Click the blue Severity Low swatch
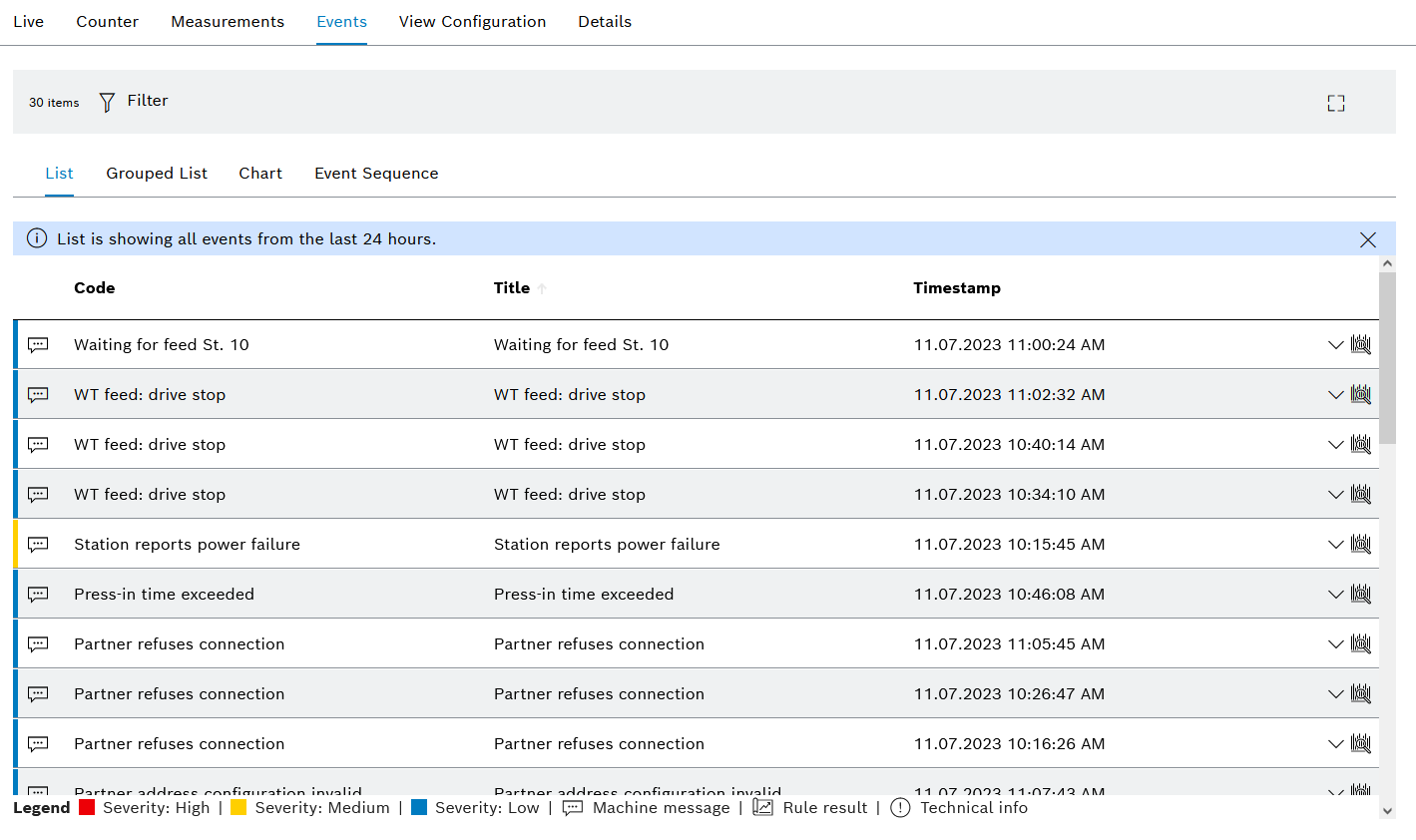Image resolution: width=1416 pixels, height=840 pixels. pyautogui.click(x=419, y=808)
